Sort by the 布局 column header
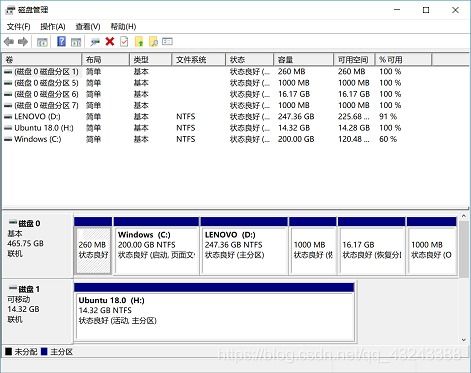The height and width of the screenshot is (373, 471). click(106, 60)
